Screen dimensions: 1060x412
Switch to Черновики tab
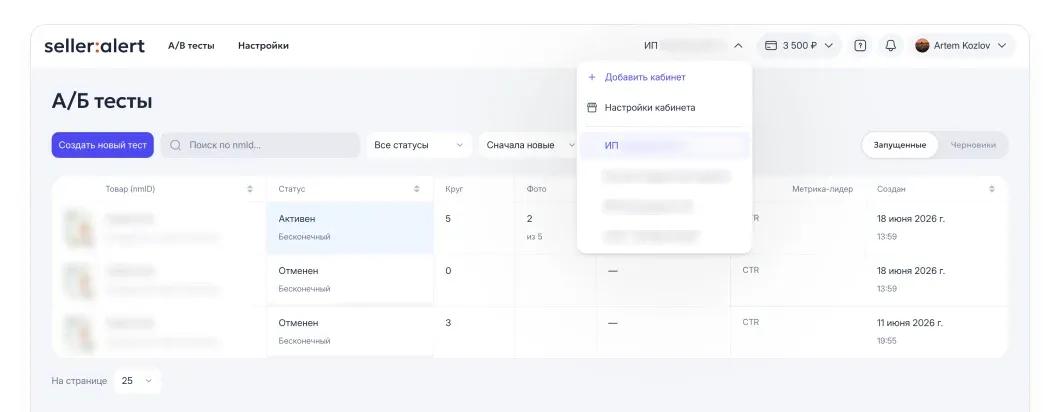click(x=973, y=145)
